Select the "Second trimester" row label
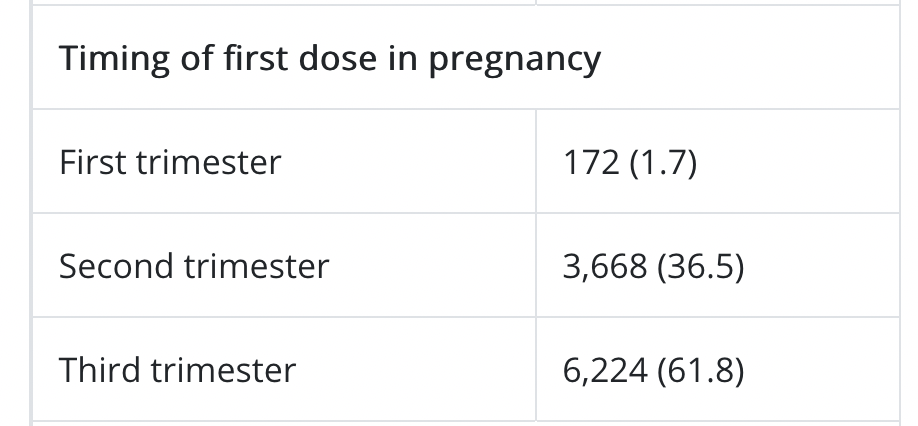918x426 pixels. coord(194,266)
